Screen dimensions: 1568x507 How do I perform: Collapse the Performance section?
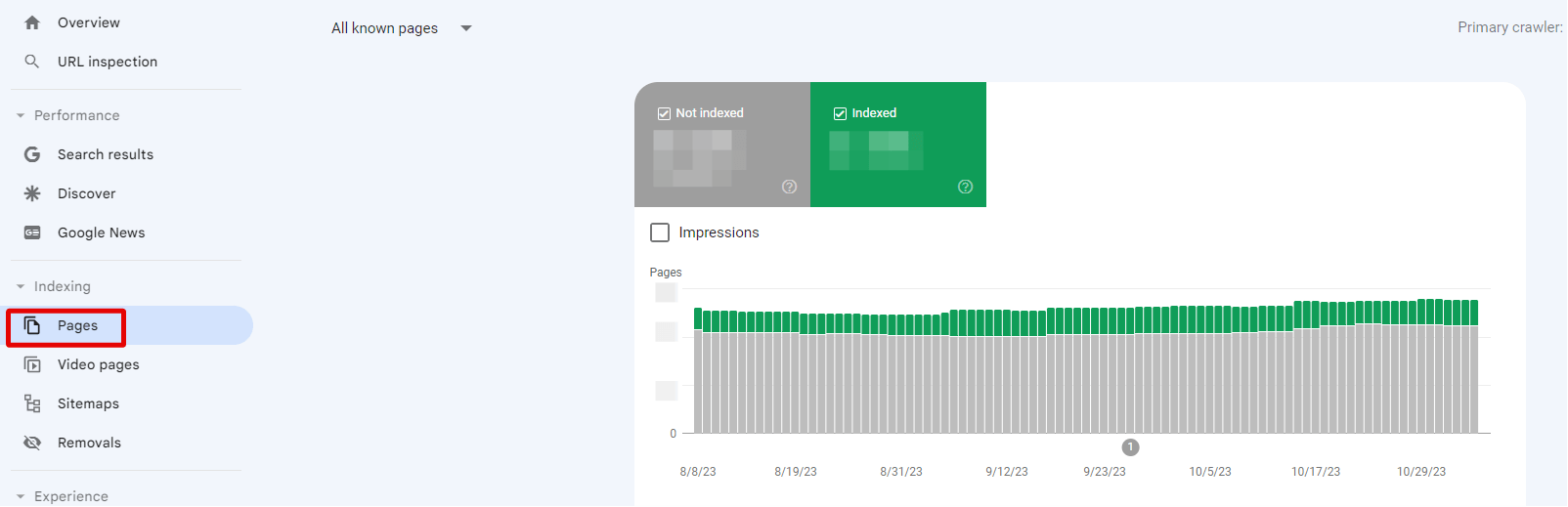[21, 115]
